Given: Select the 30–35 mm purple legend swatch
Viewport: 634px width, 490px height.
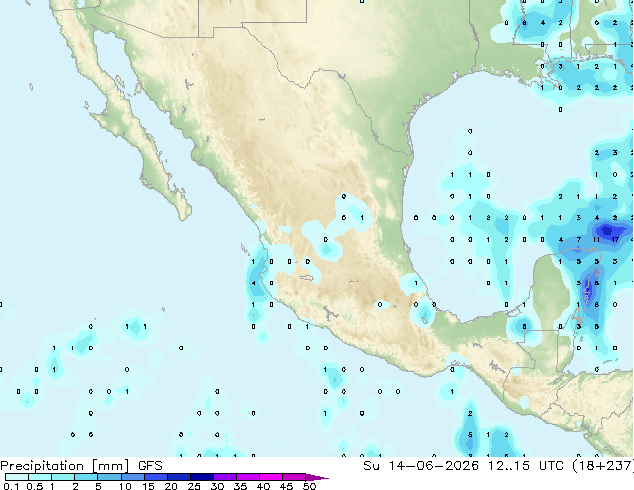Looking at the screenshot, I should (225, 477).
